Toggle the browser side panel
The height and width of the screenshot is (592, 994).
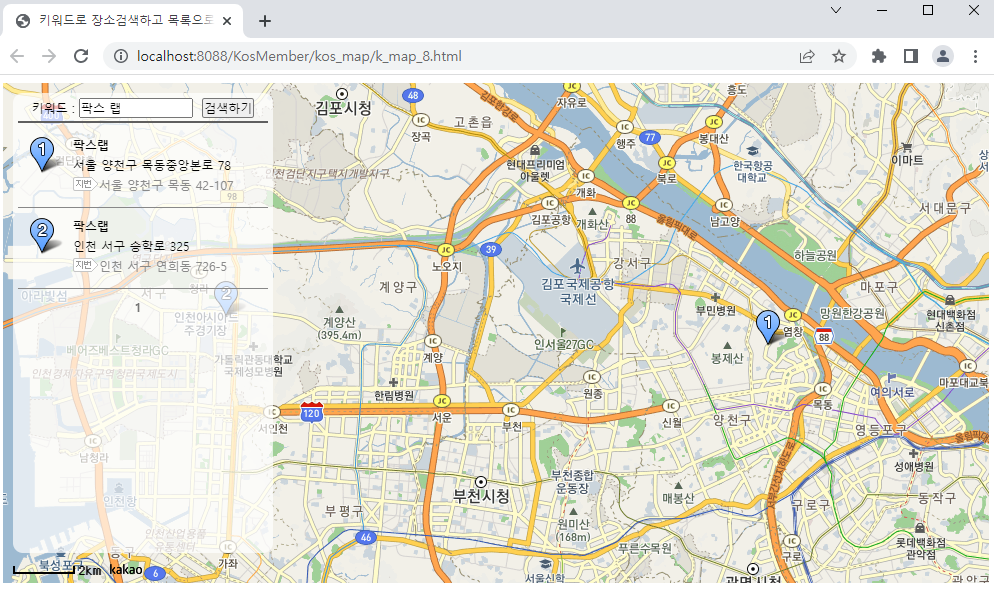tap(911, 56)
